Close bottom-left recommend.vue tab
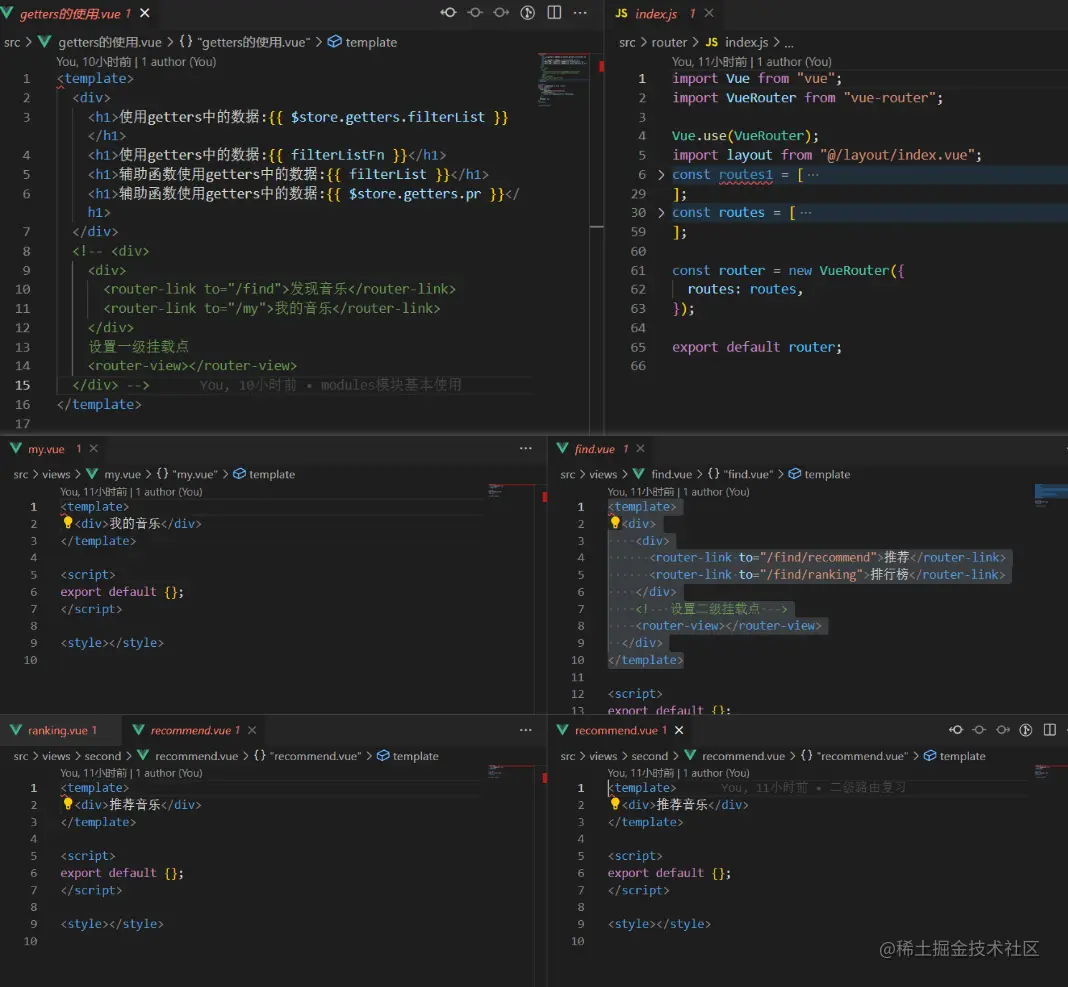1068x987 pixels. pyautogui.click(x=252, y=730)
